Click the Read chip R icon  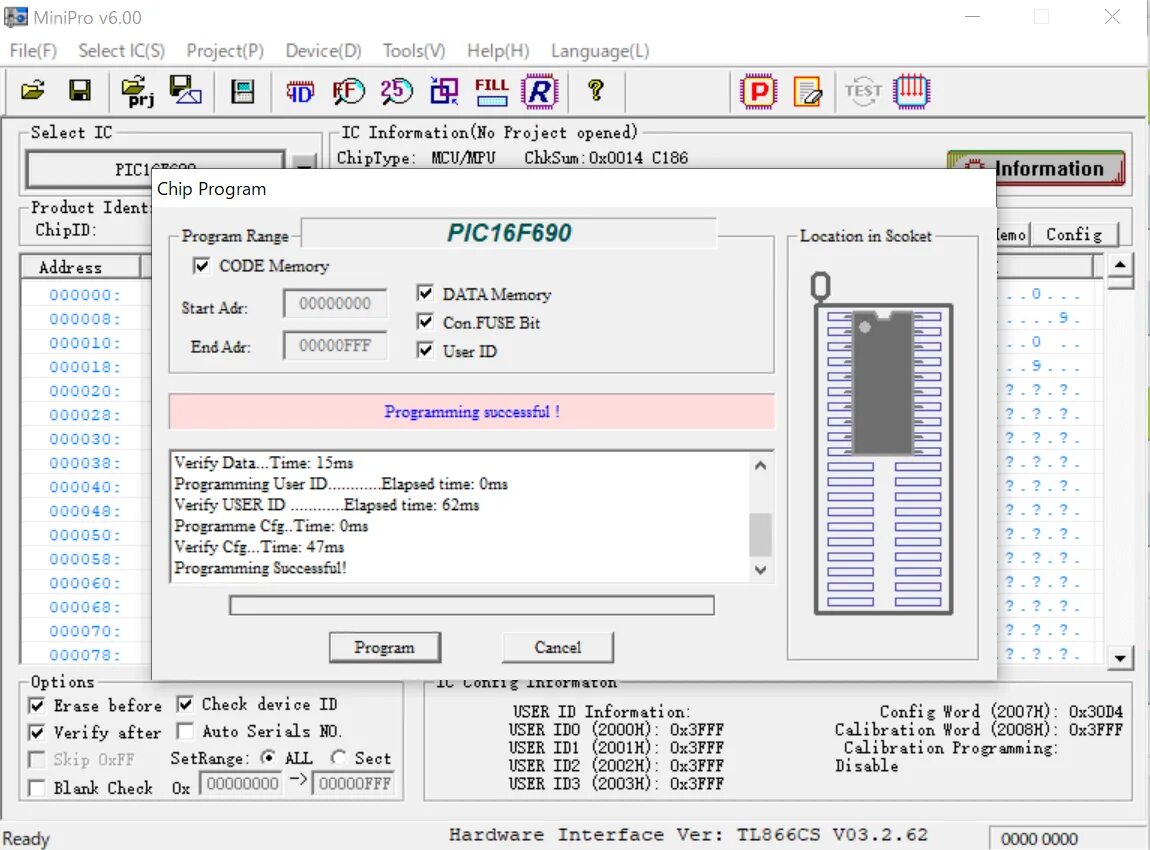[x=540, y=92]
